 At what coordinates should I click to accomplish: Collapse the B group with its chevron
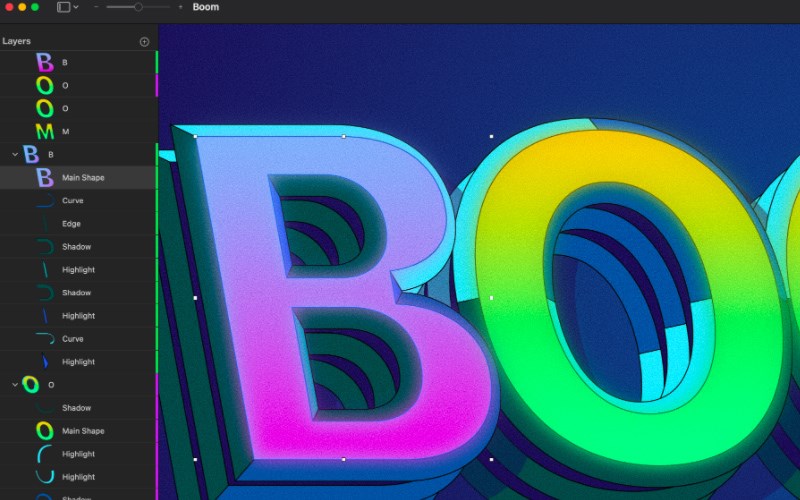pyautogui.click(x=15, y=154)
